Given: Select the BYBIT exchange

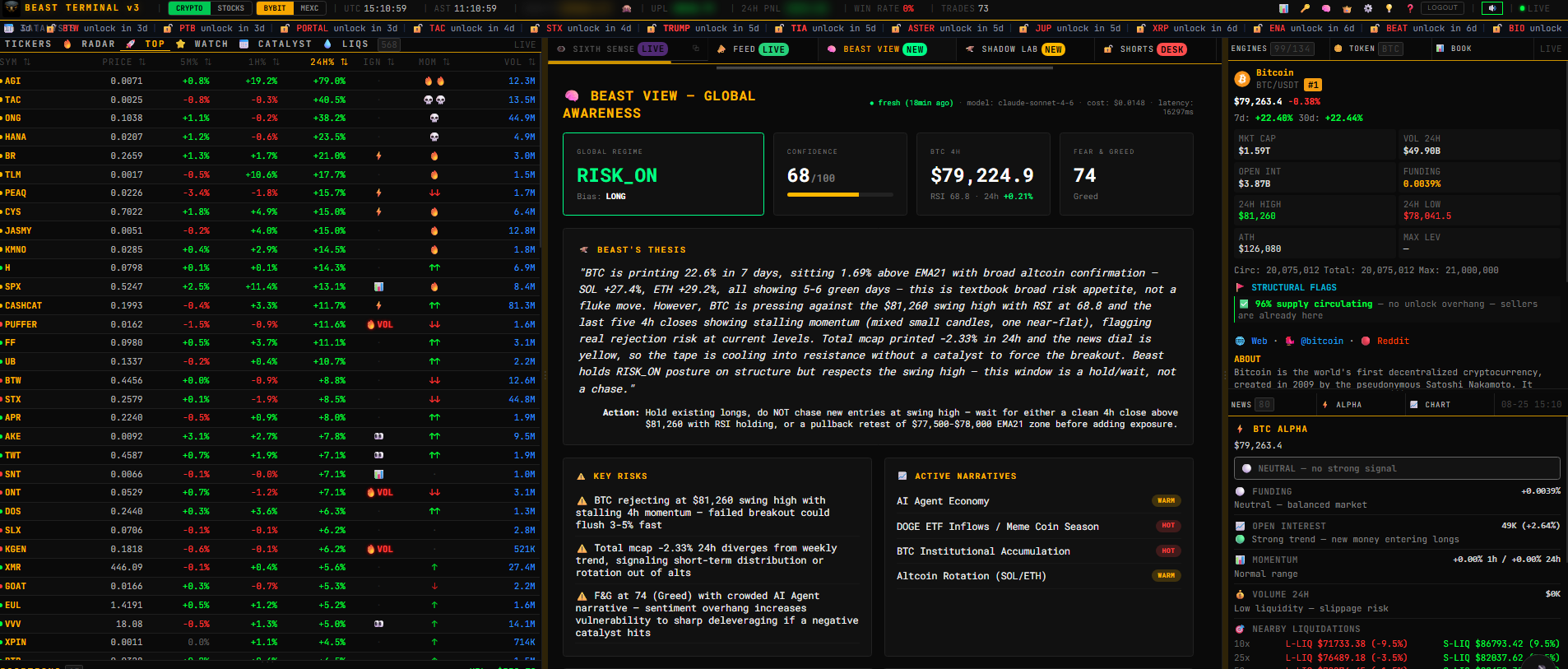Looking at the screenshot, I should coord(275,8).
